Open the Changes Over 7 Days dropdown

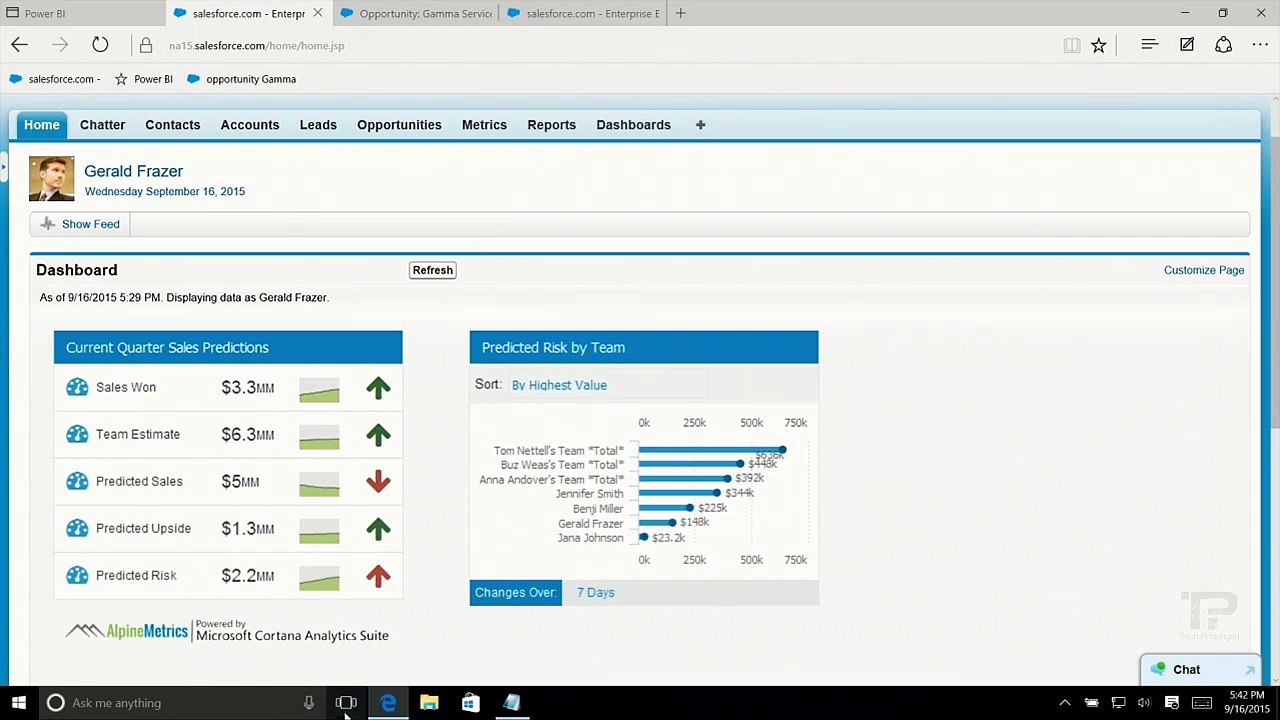(595, 593)
